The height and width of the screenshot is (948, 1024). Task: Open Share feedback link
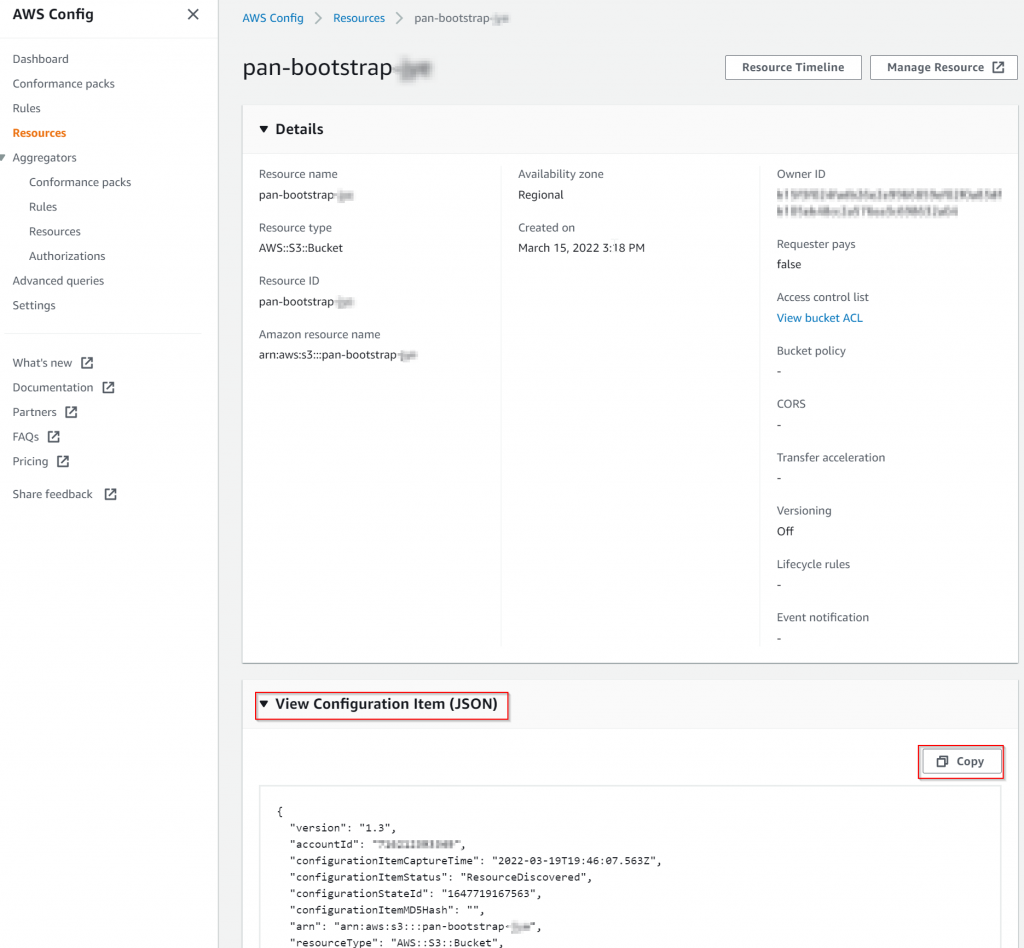tap(52, 494)
